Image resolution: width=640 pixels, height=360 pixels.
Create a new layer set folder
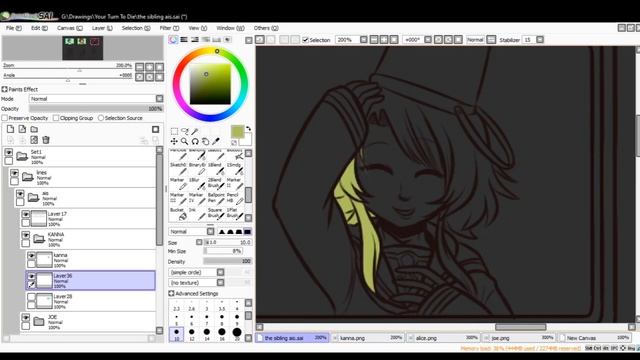point(34,129)
